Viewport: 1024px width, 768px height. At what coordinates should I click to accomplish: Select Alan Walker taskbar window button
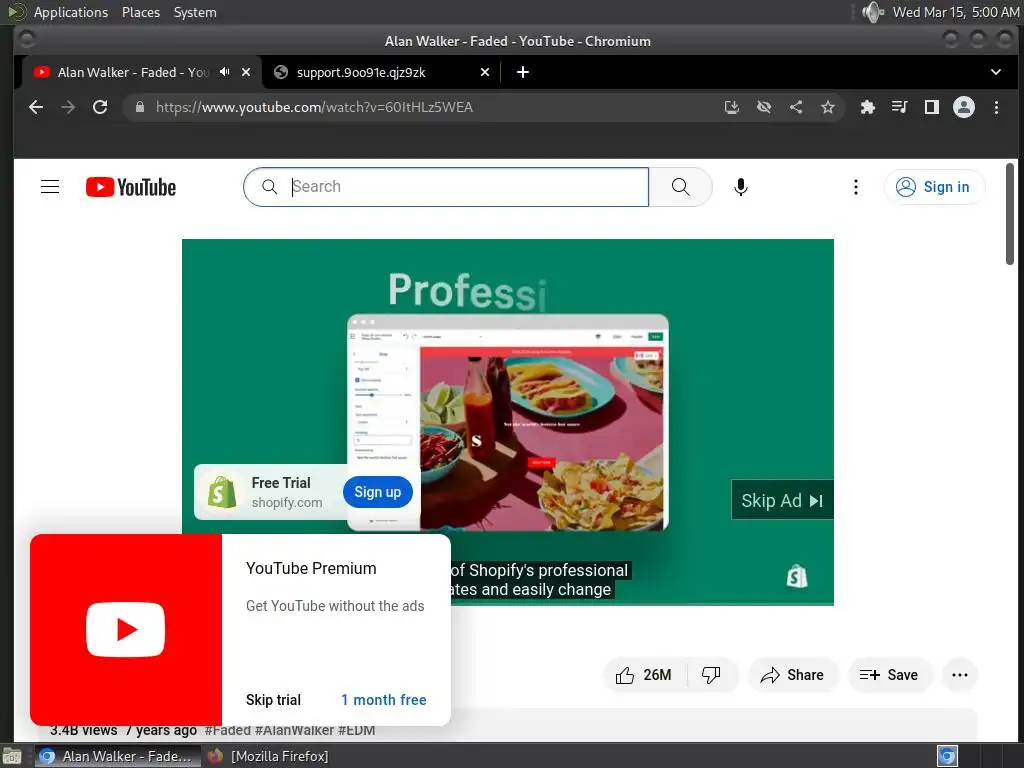116,756
